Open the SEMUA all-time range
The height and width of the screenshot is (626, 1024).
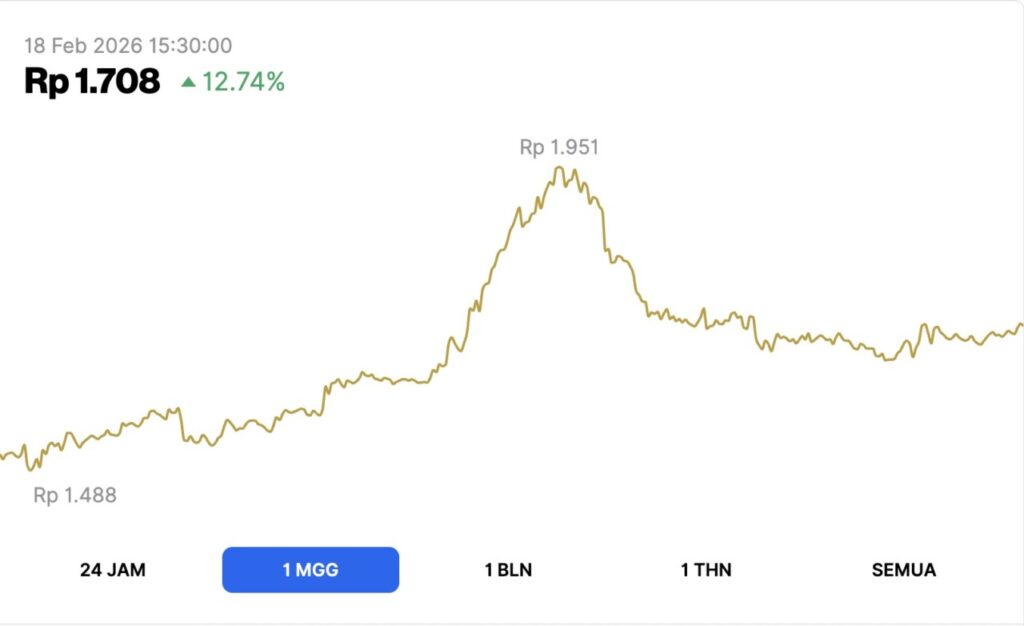click(904, 570)
